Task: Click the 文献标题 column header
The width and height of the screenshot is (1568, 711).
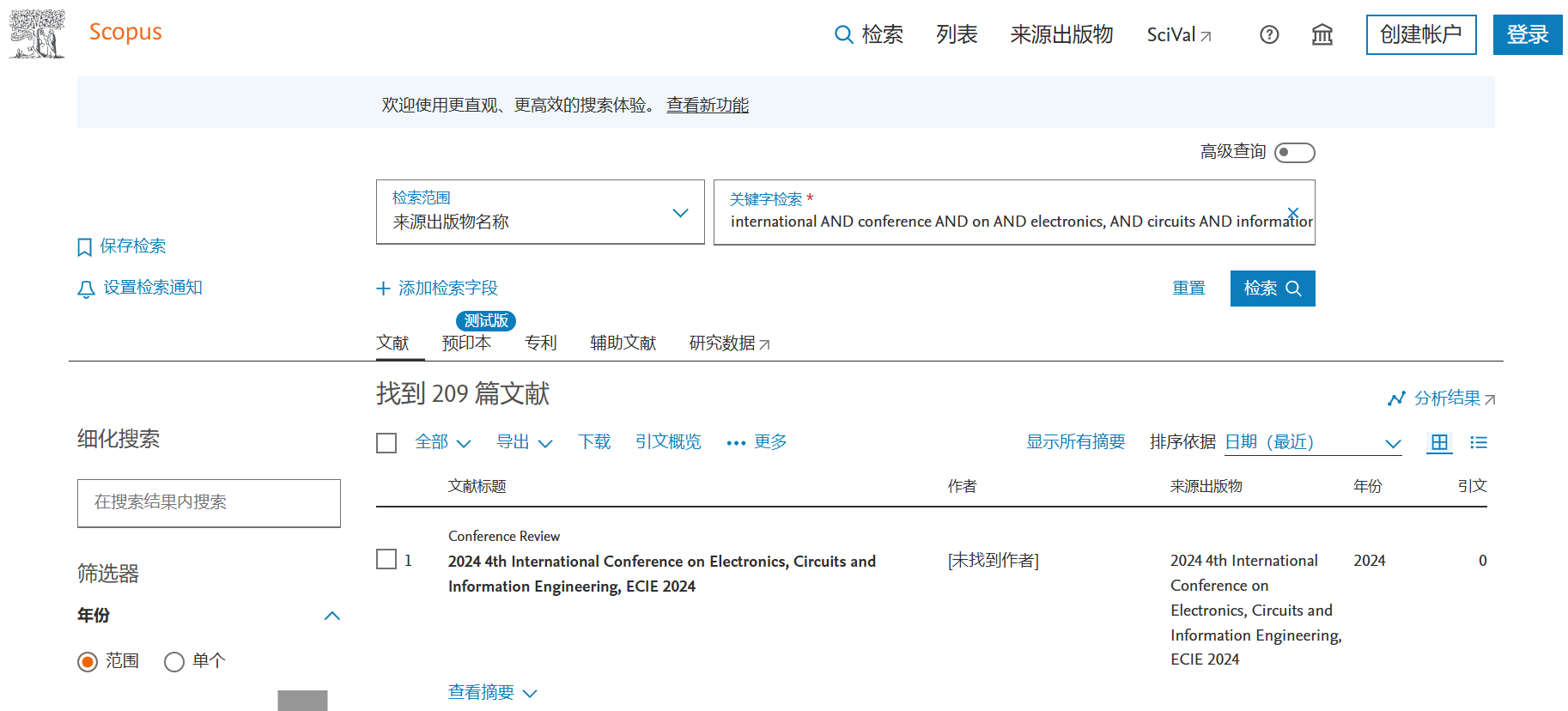Action: pyautogui.click(x=477, y=487)
